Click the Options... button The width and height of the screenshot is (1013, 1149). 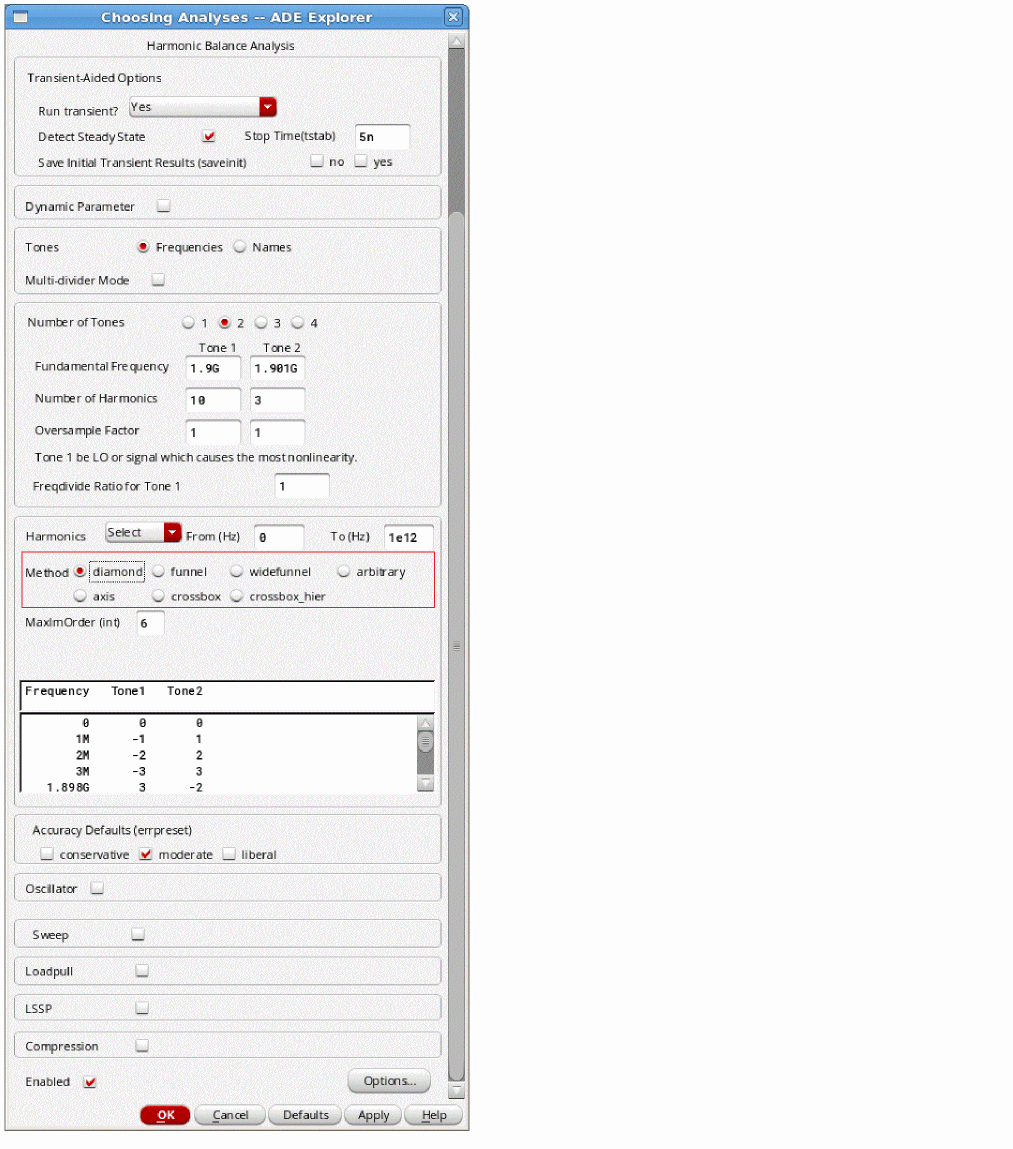[389, 1081]
